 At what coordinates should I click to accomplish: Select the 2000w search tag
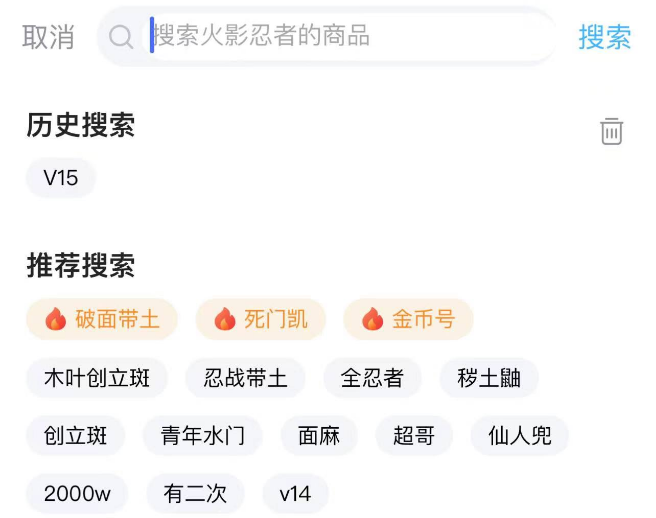point(77,494)
